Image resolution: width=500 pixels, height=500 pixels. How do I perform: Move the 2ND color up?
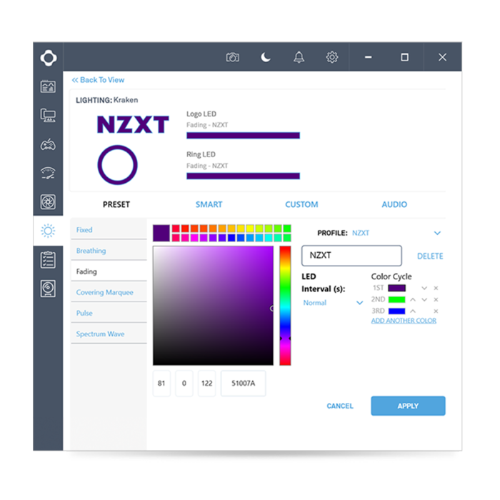coord(413,300)
